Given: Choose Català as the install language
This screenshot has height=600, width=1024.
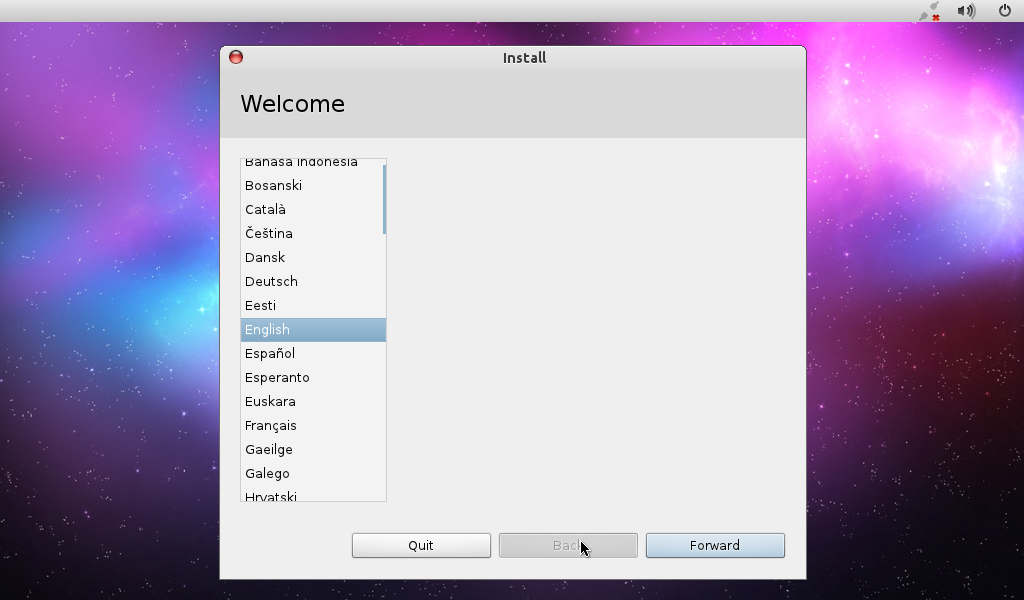Looking at the screenshot, I should [265, 210].
